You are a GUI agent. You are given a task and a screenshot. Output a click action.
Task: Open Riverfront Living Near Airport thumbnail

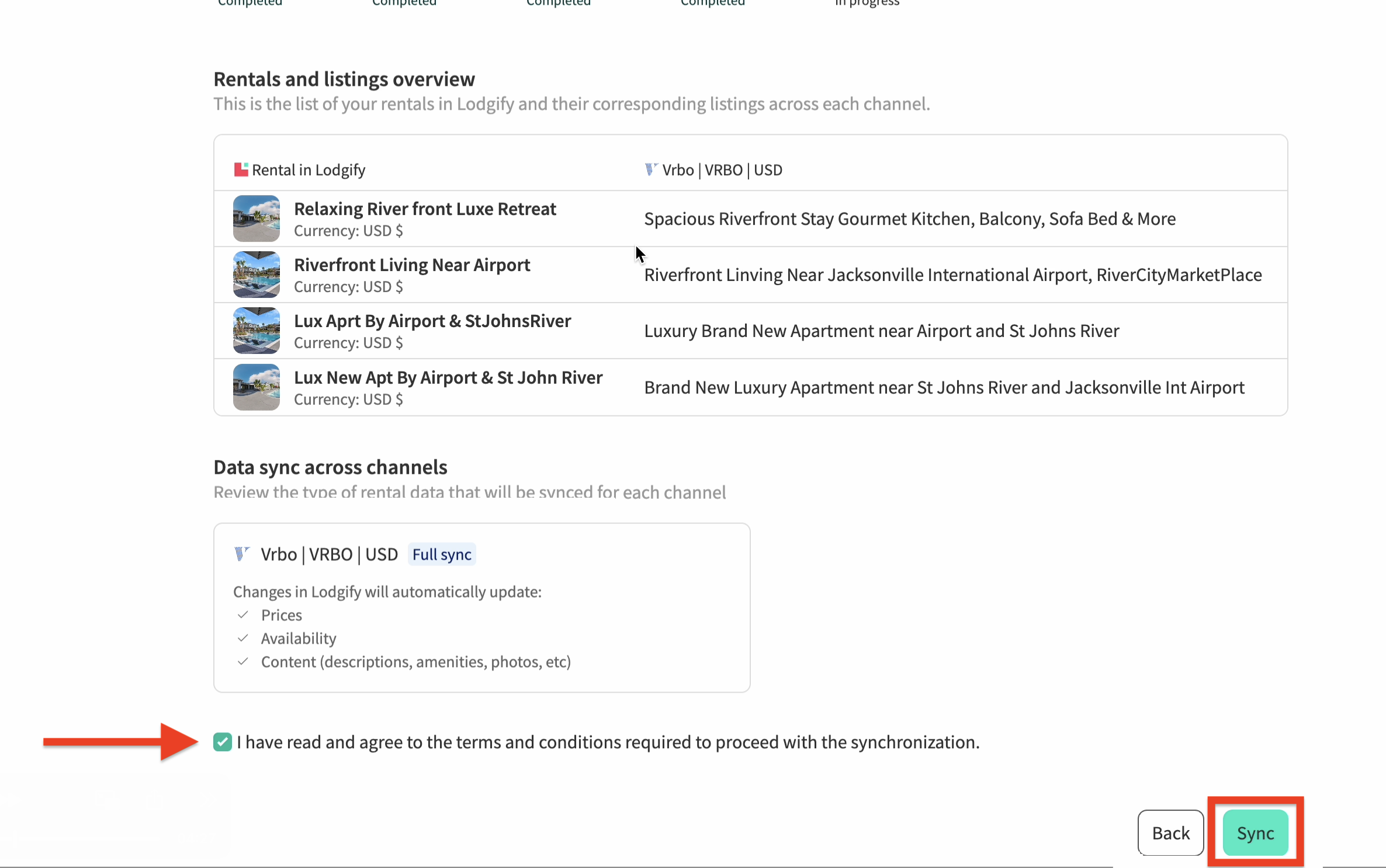256,275
